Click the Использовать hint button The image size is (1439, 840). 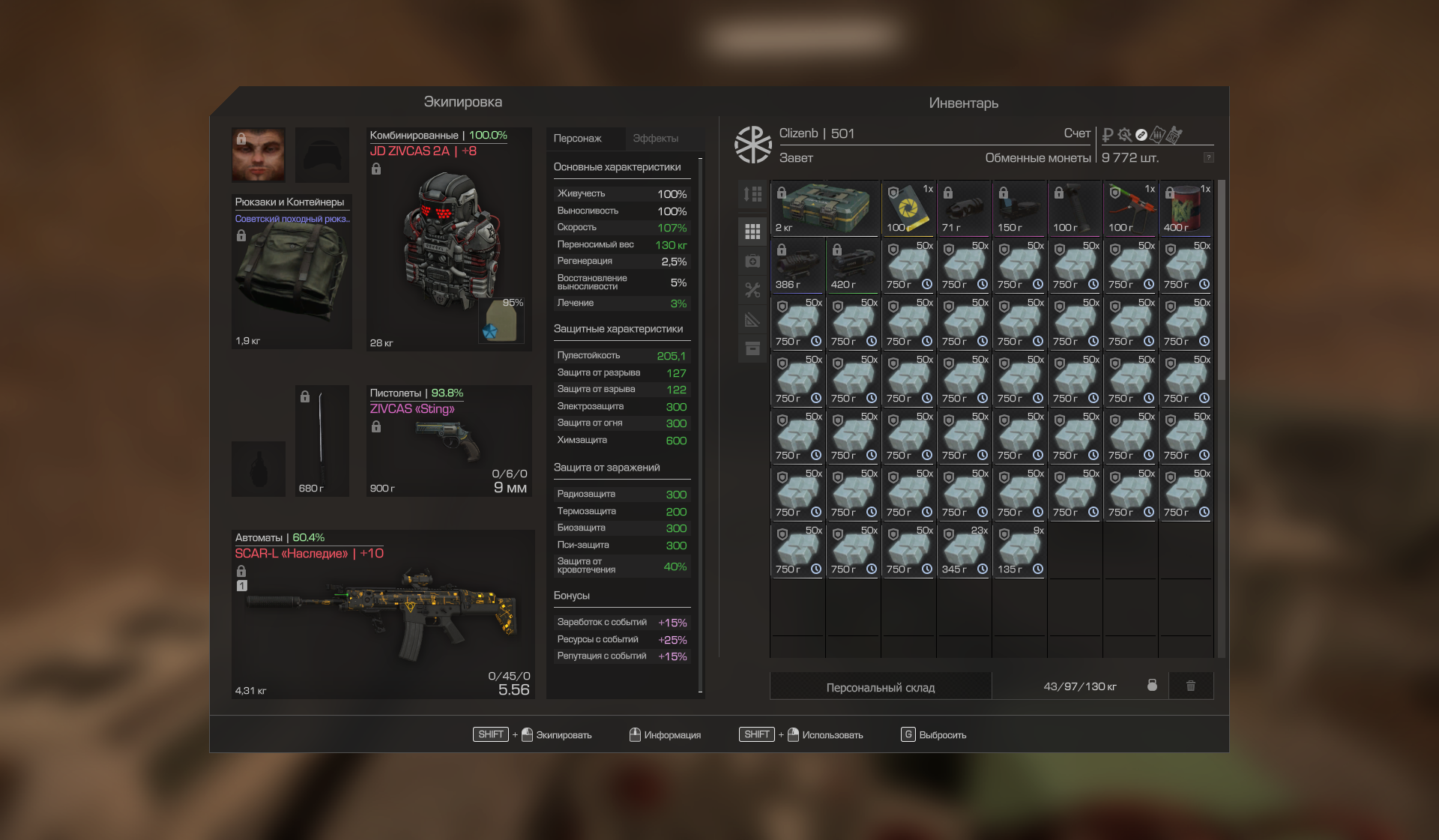800,735
